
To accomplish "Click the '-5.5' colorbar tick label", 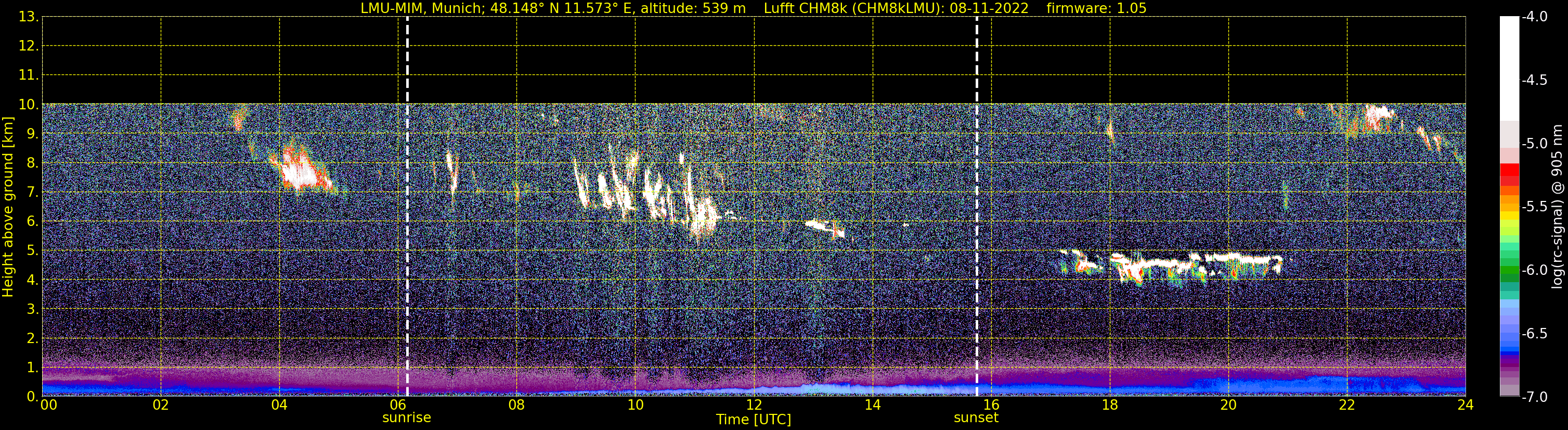I will pyautogui.click(x=1534, y=207).
